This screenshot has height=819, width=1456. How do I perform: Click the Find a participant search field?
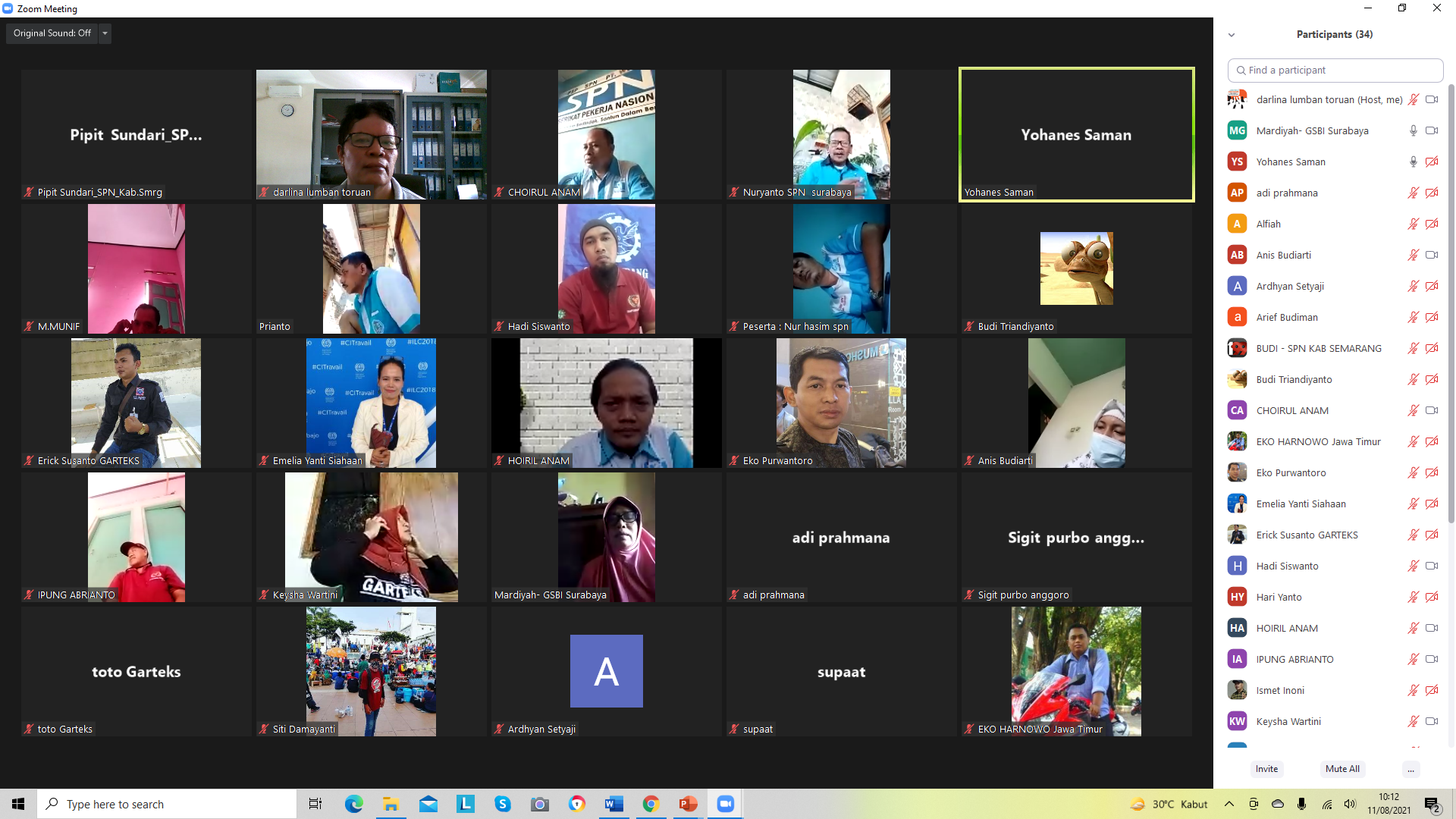1335,70
